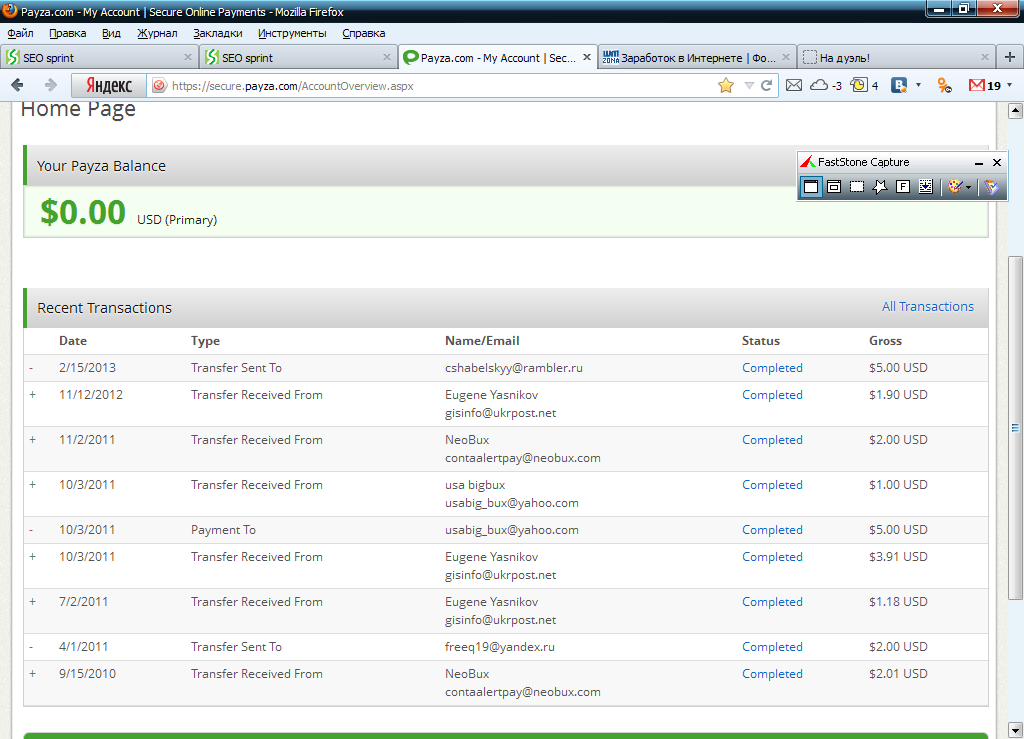Click the envelope mail toolbar icon
Screen dimensions: 1024x739
(x=793, y=86)
